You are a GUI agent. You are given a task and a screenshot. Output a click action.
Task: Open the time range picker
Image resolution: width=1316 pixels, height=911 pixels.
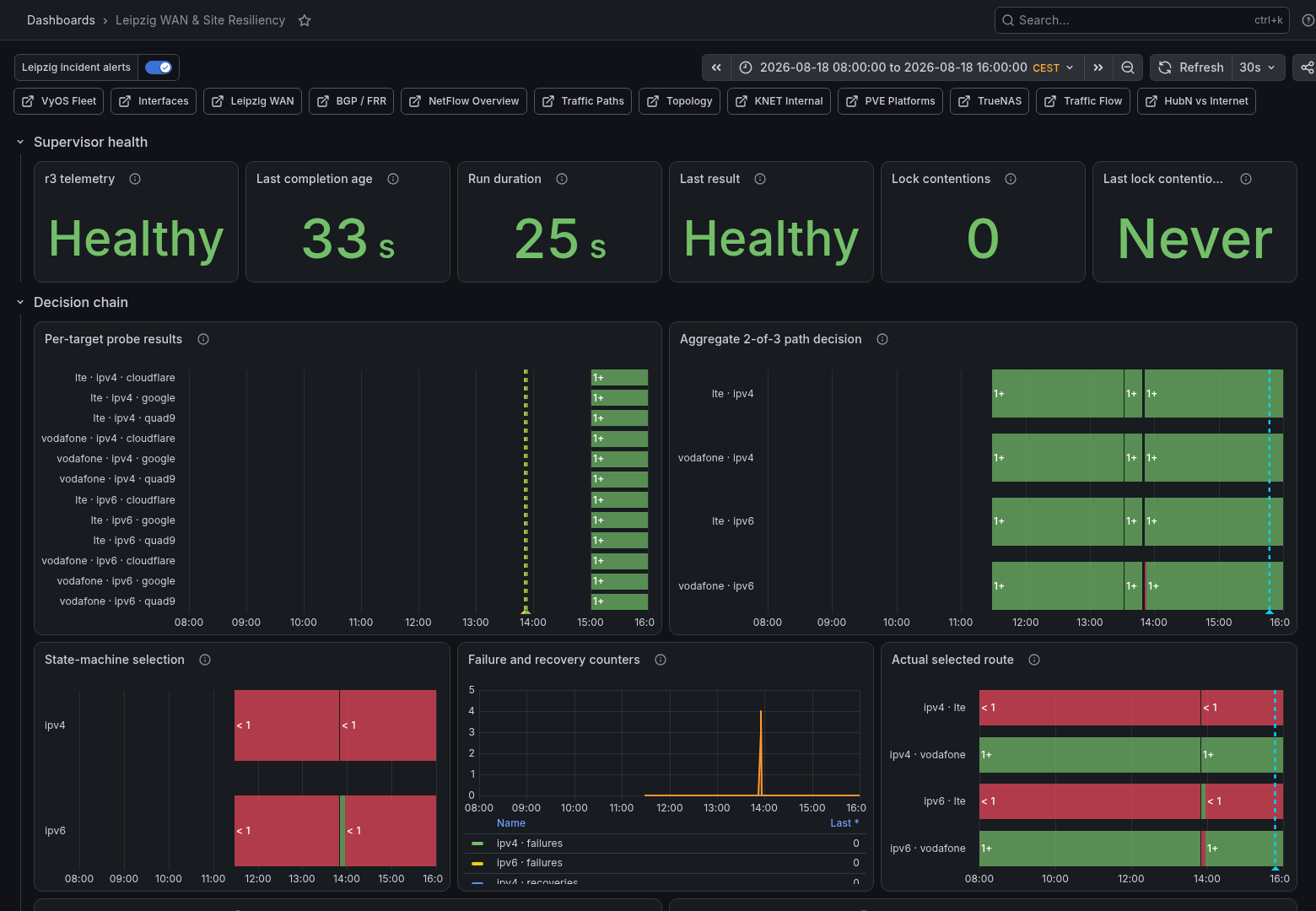(907, 67)
